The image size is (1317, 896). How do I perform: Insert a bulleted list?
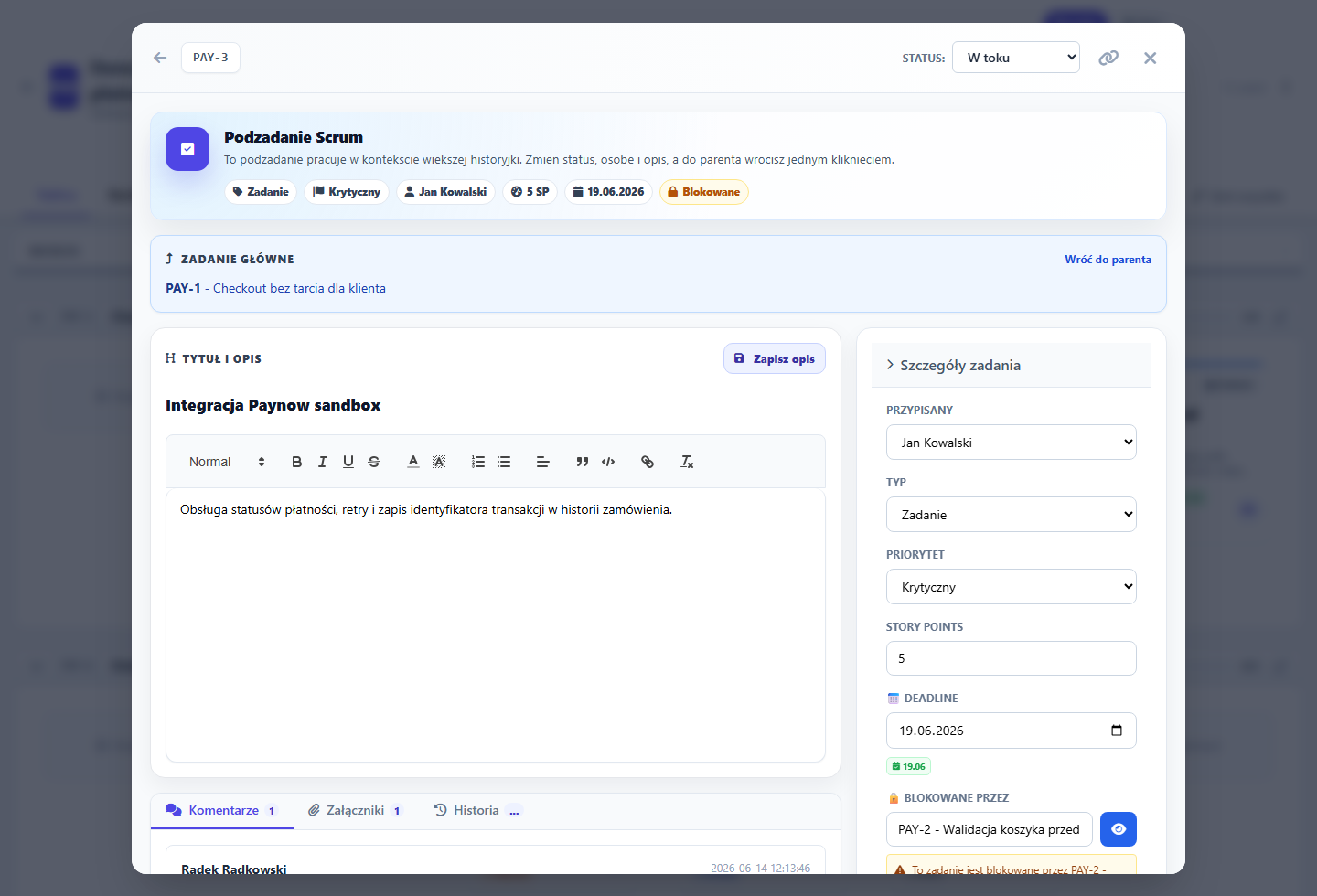point(504,462)
